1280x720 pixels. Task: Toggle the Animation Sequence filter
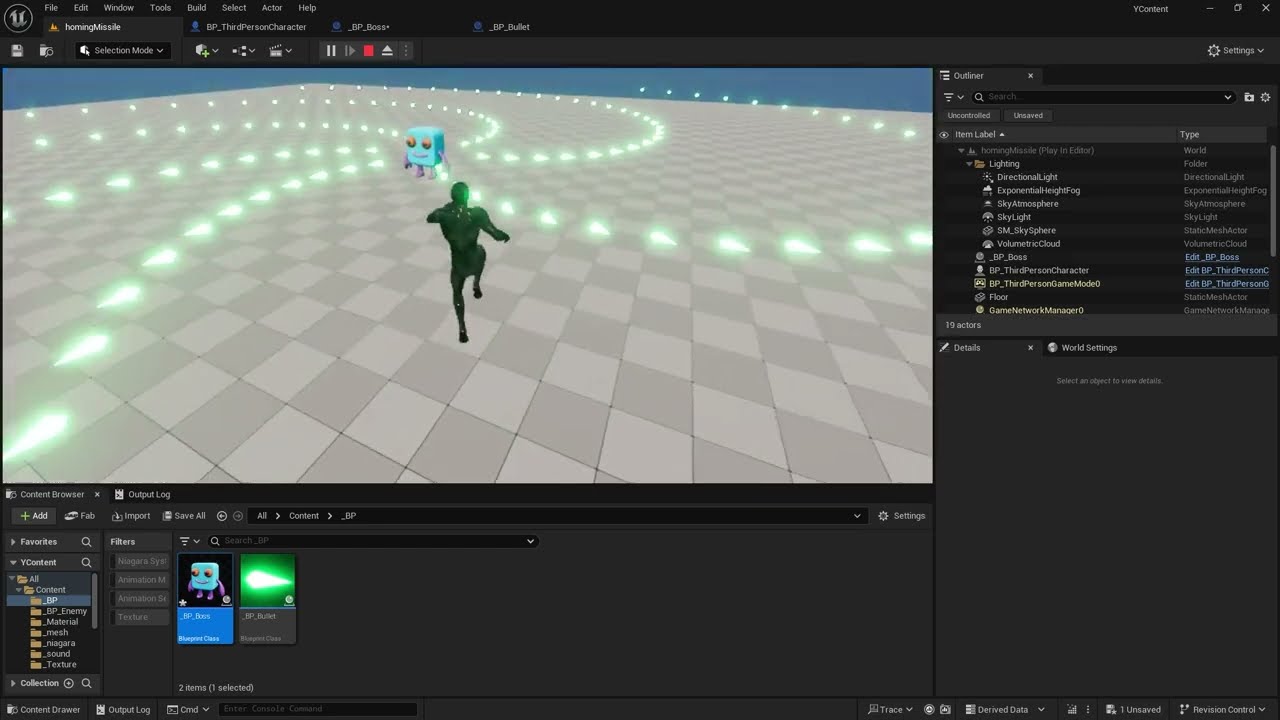[x=139, y=598]
